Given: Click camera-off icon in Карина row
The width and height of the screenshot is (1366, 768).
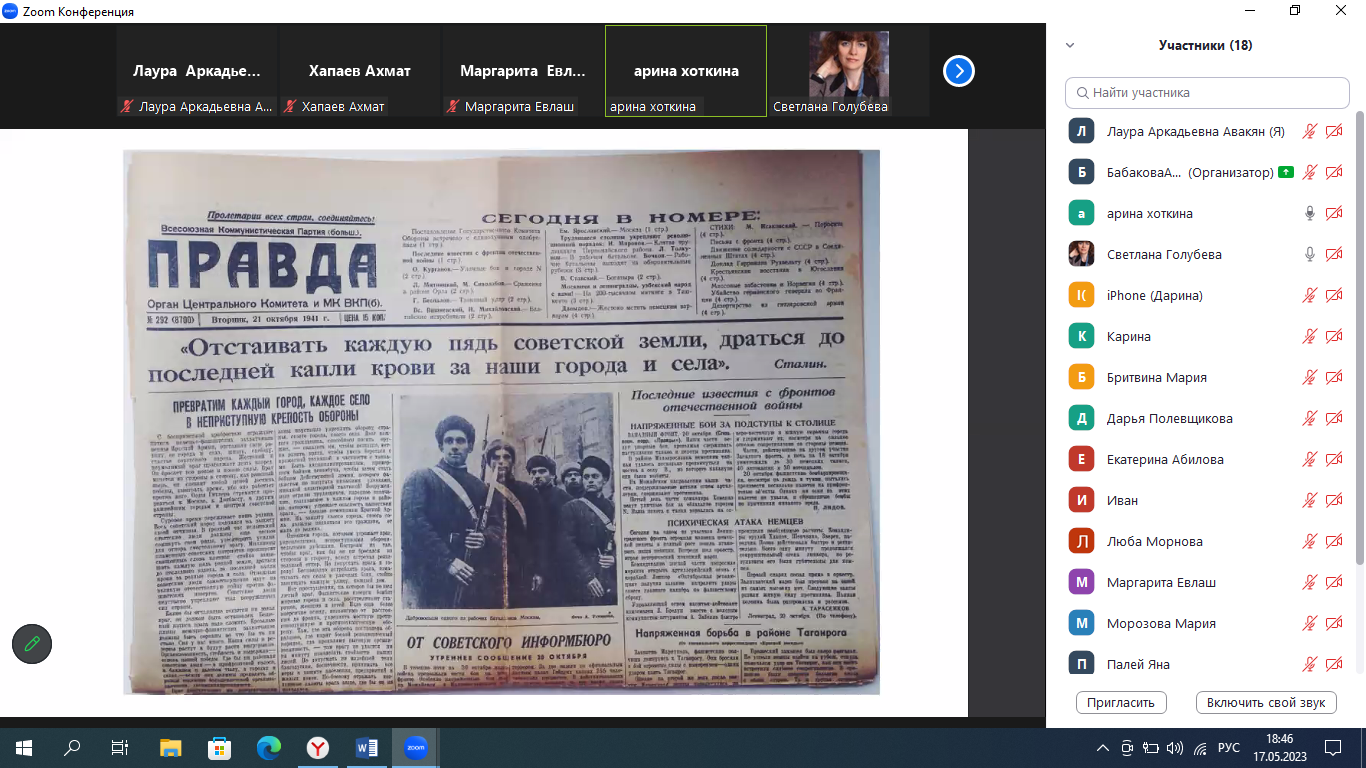Looking at the screenshot, I should (1334, 336).
